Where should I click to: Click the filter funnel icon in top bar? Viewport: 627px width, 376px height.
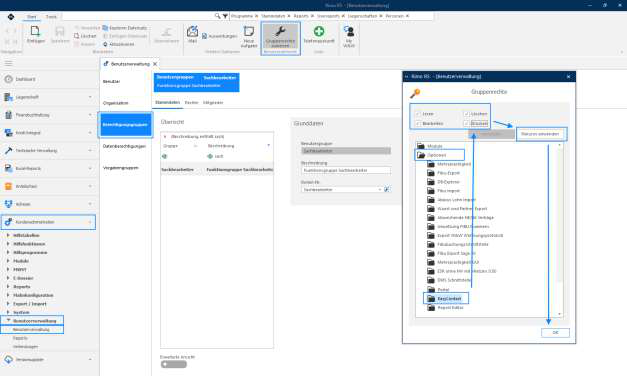225,16
